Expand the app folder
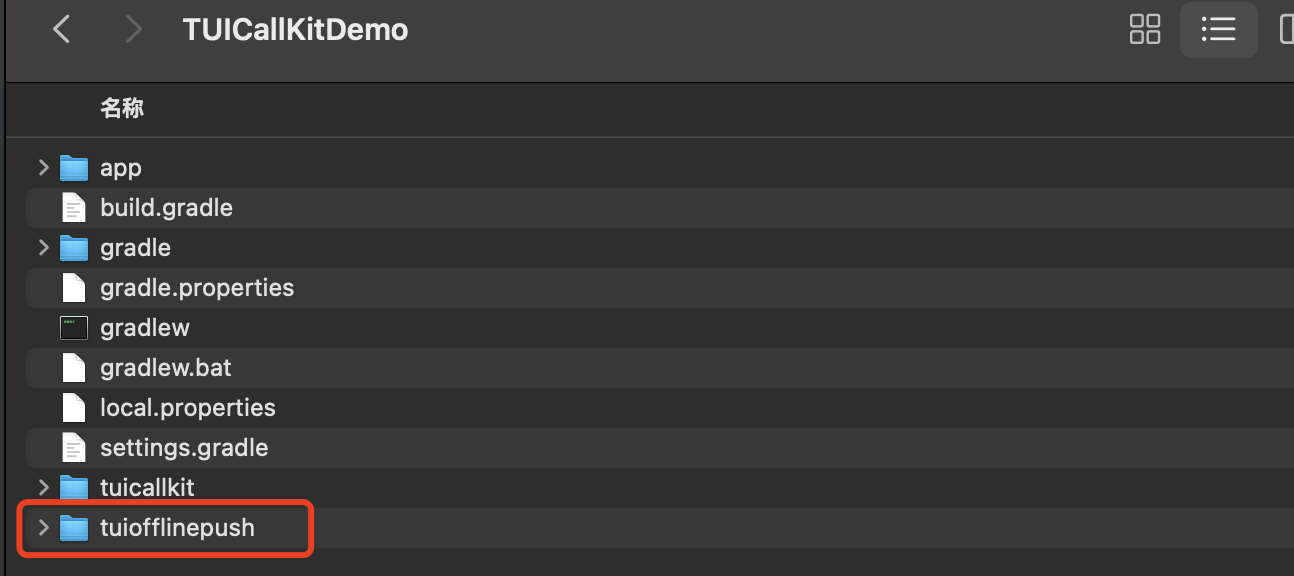 [43, 167]
